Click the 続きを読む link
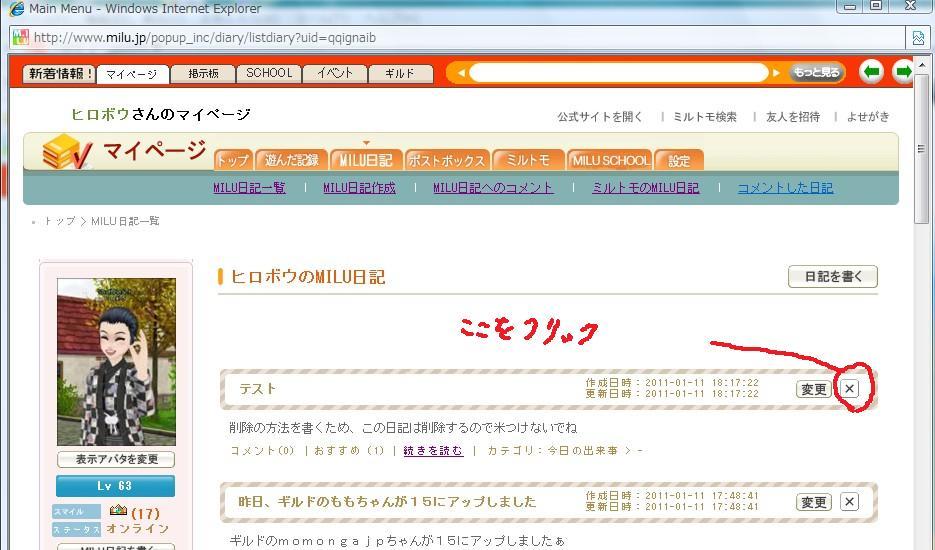This screenshot has height=550, width=935. pos(433,451)
